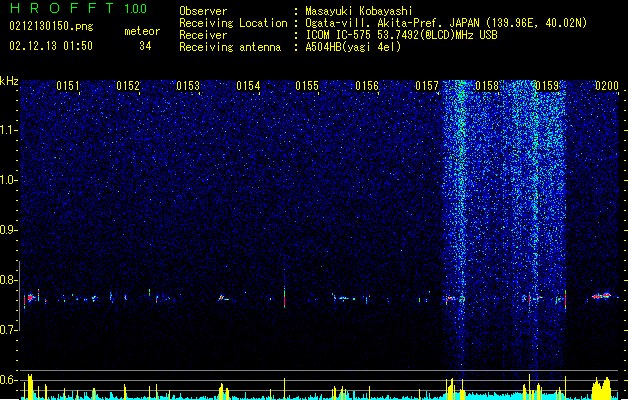Click the bright meteor echo near 0200
This screenshot has width=629, height=400.
(x=601, y=296)
